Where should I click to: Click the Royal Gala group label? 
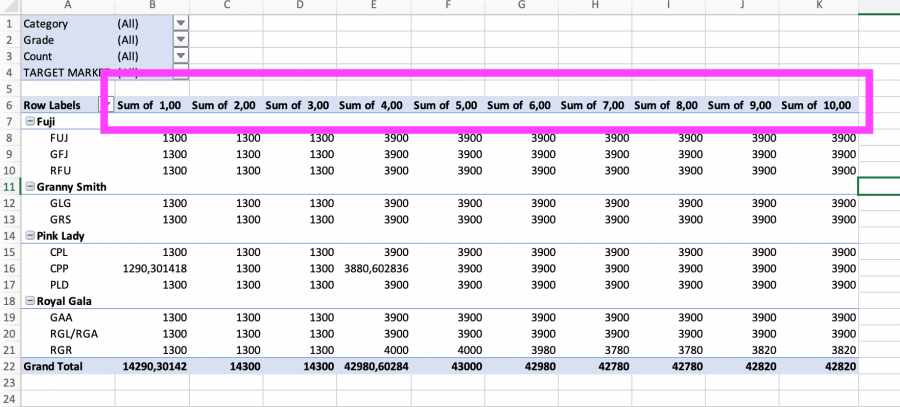pos(64,301)
